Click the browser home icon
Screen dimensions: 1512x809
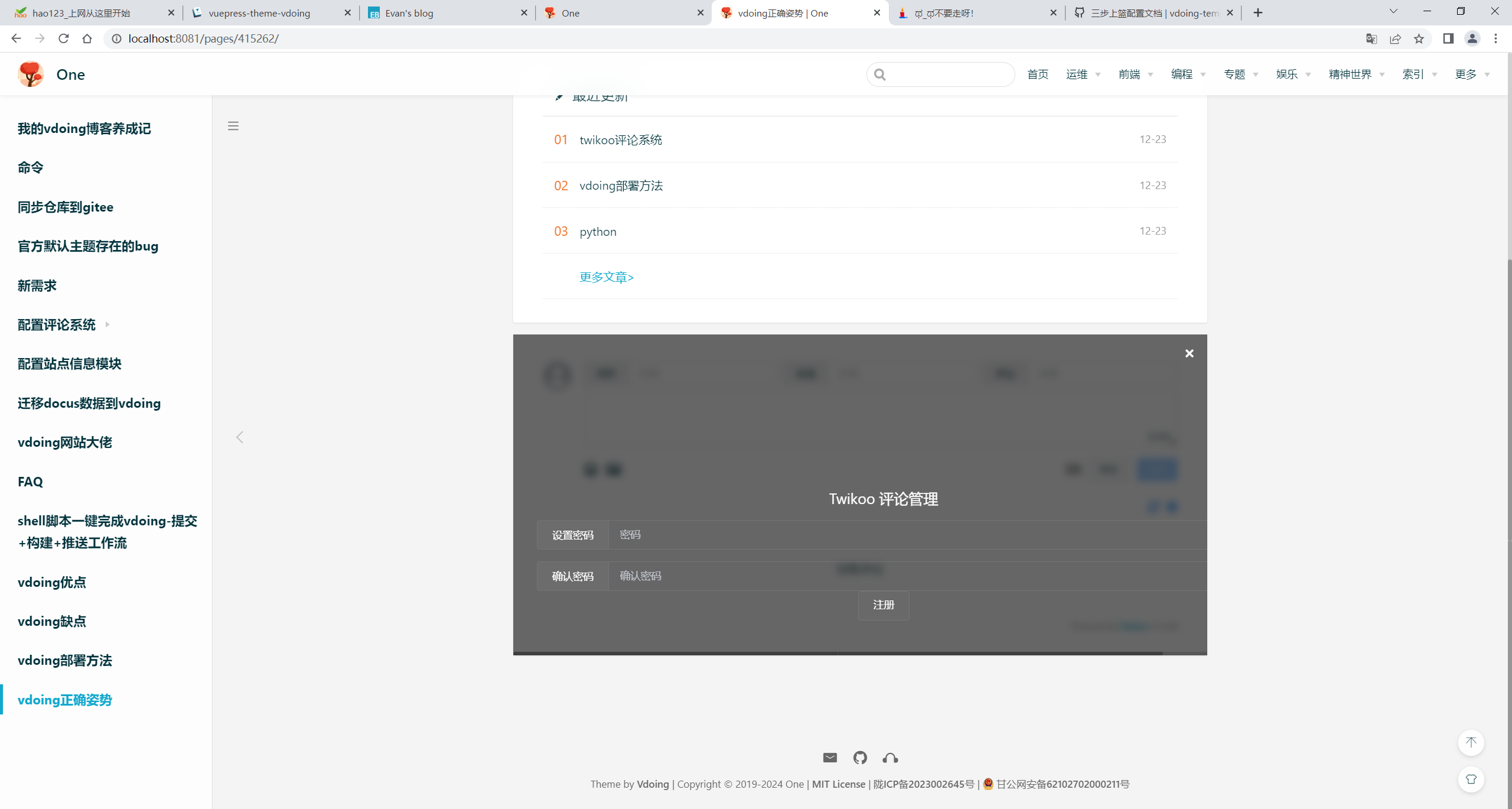click(87, 38)
